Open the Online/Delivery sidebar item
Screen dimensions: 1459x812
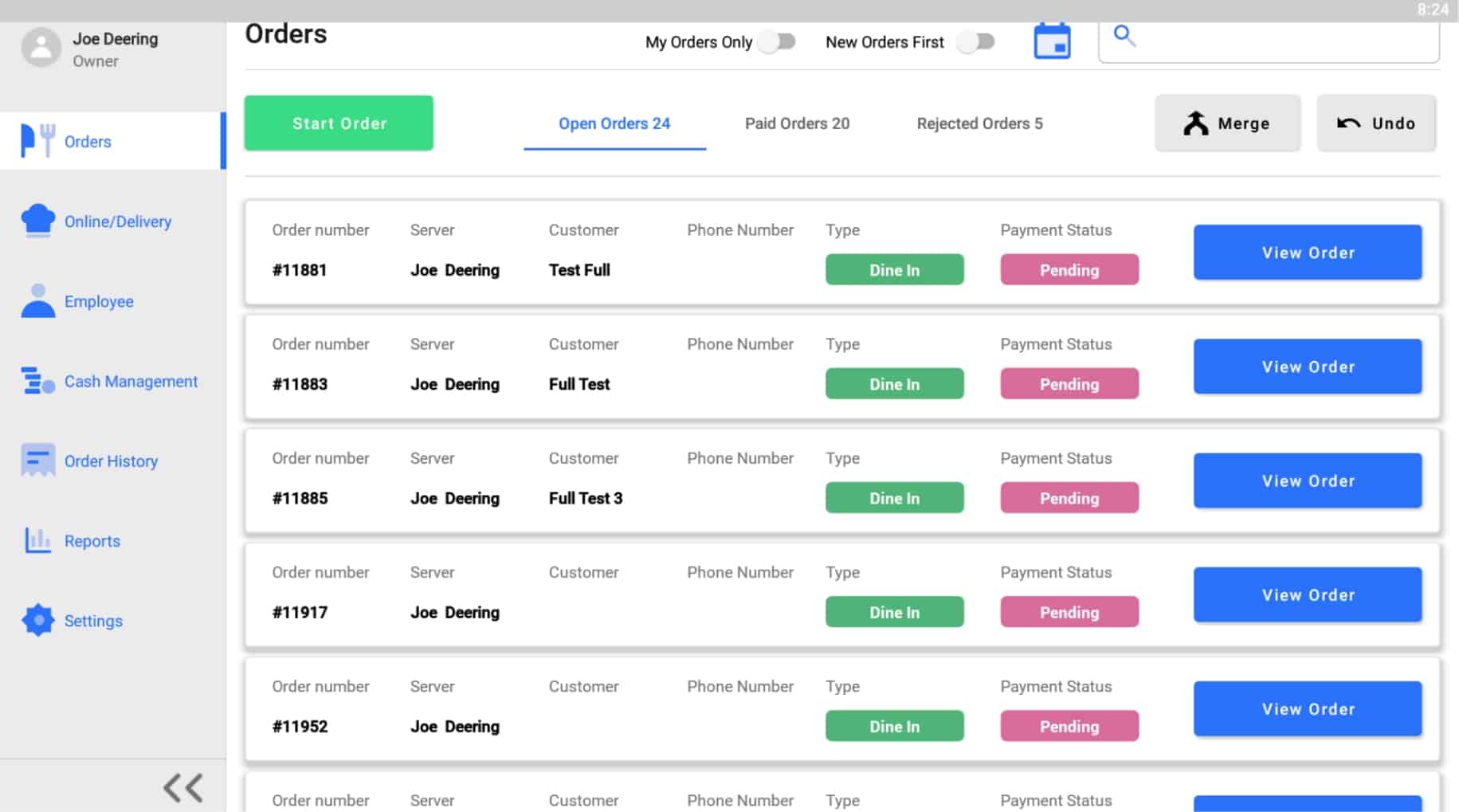(x=112, y=221)
